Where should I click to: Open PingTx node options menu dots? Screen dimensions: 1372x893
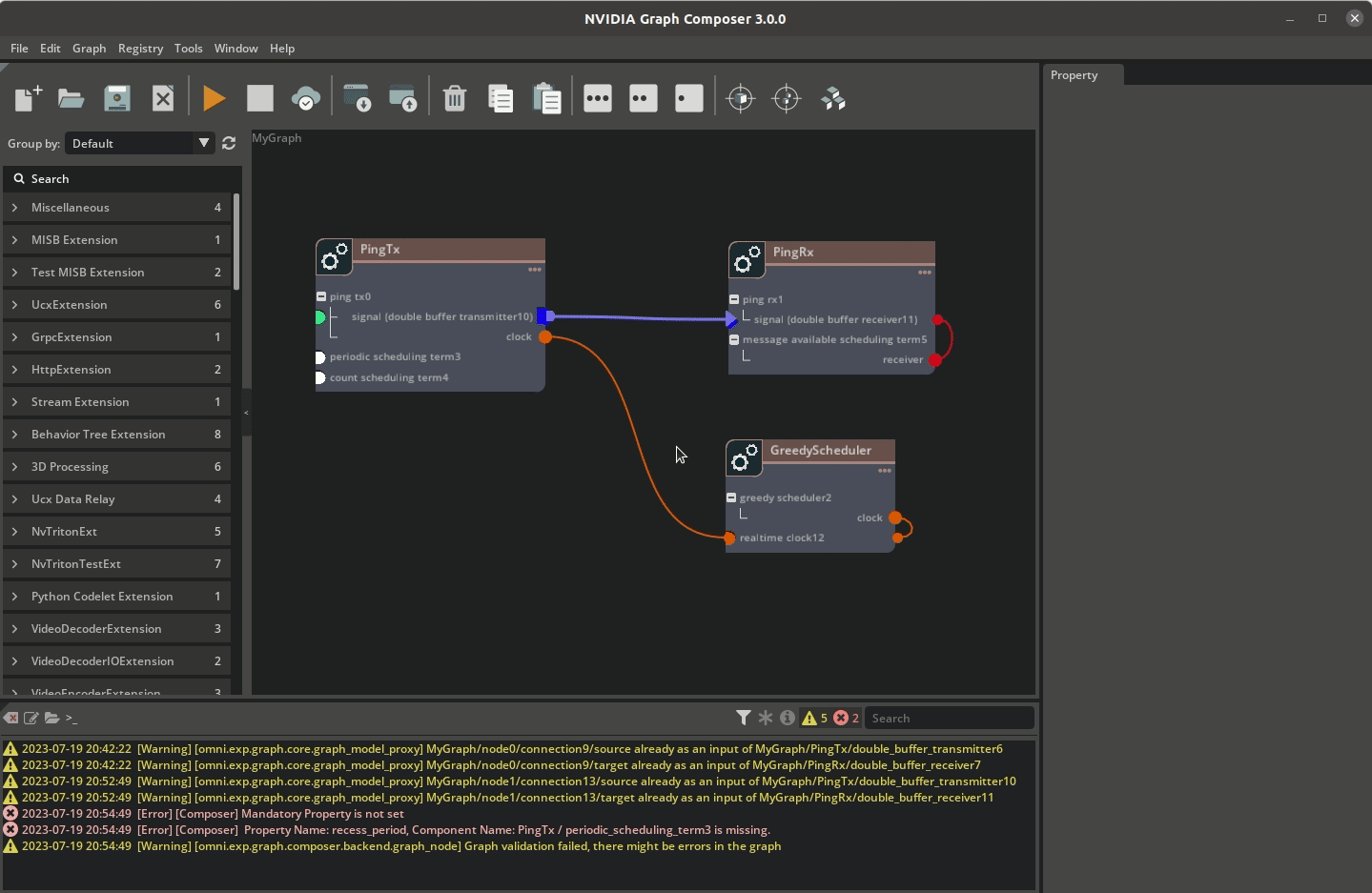535,270
